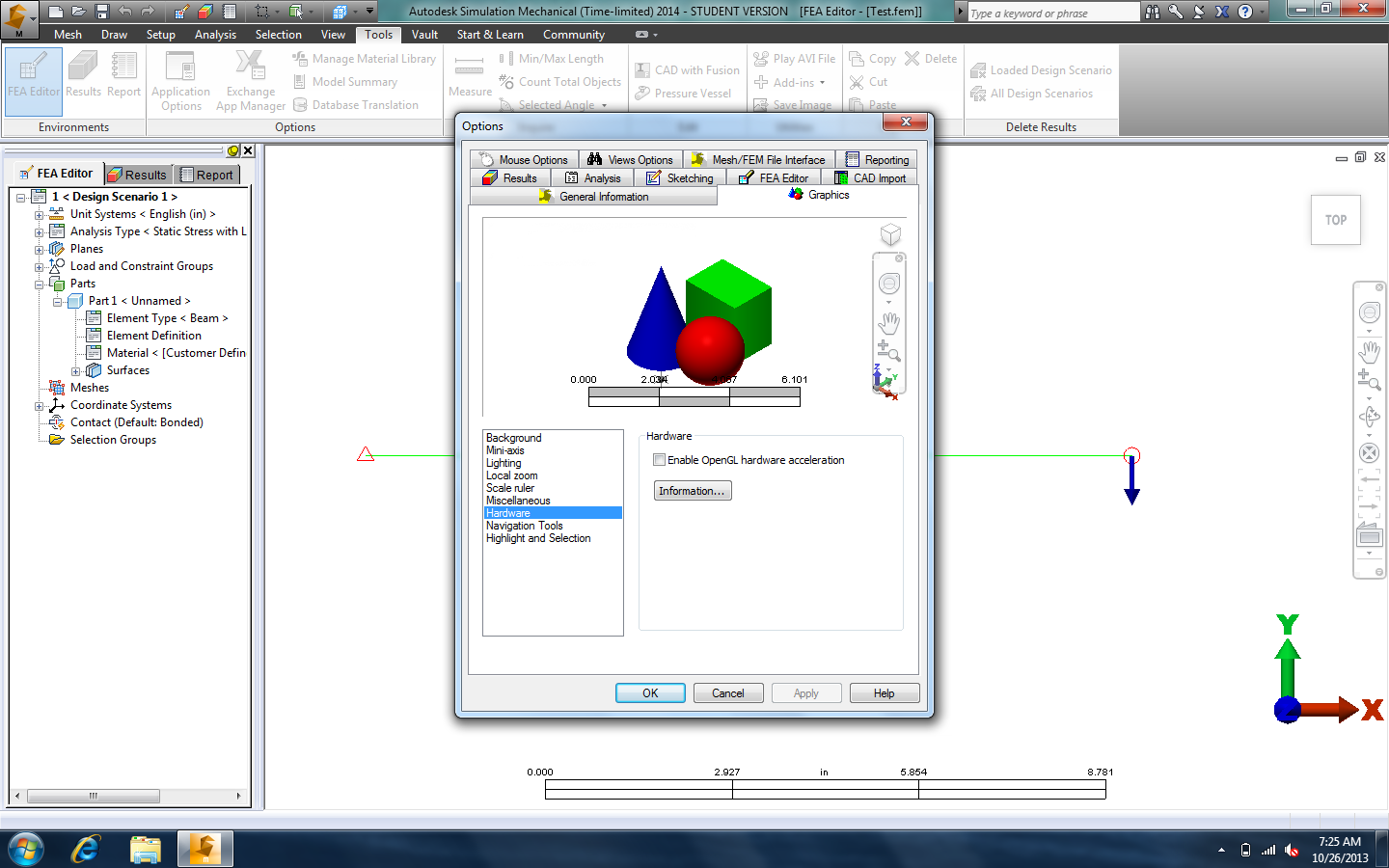Click the keyword search input field
Image resolution: width=1389 pixels, height=868 pixels.
(x=1053, y=13)
